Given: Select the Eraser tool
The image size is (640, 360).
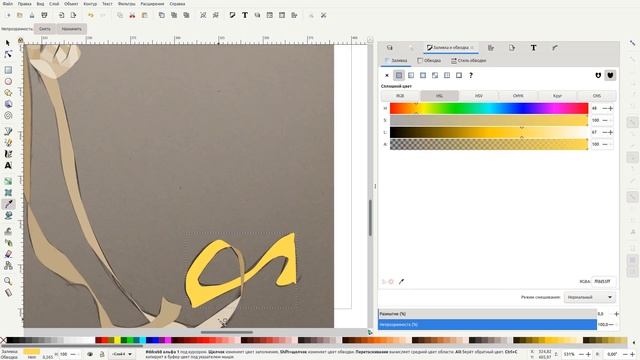Looking at the screenshot, I should (8, 254).
